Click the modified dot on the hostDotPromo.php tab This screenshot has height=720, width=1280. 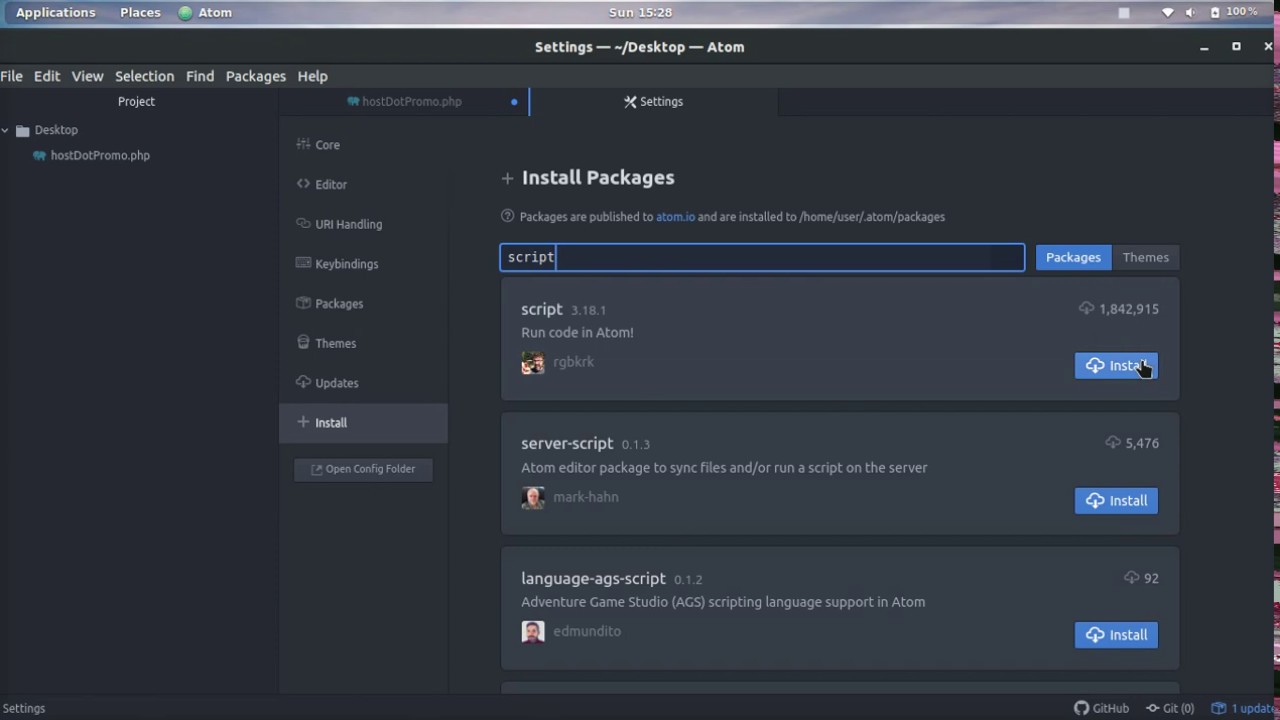tap(514, 101)
